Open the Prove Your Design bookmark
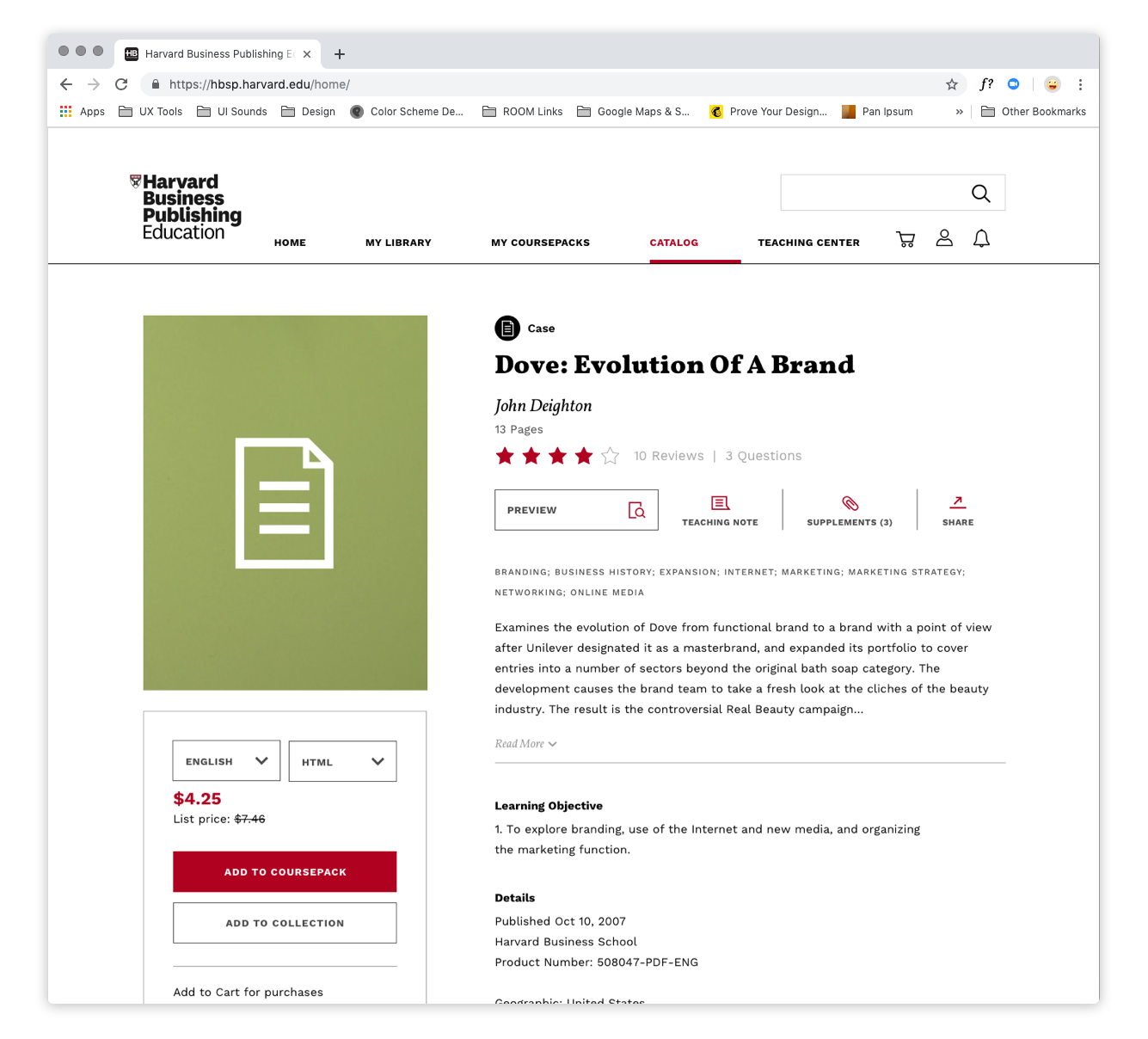This screenshot has width=1148, height=1039. [x=769, y=112]
